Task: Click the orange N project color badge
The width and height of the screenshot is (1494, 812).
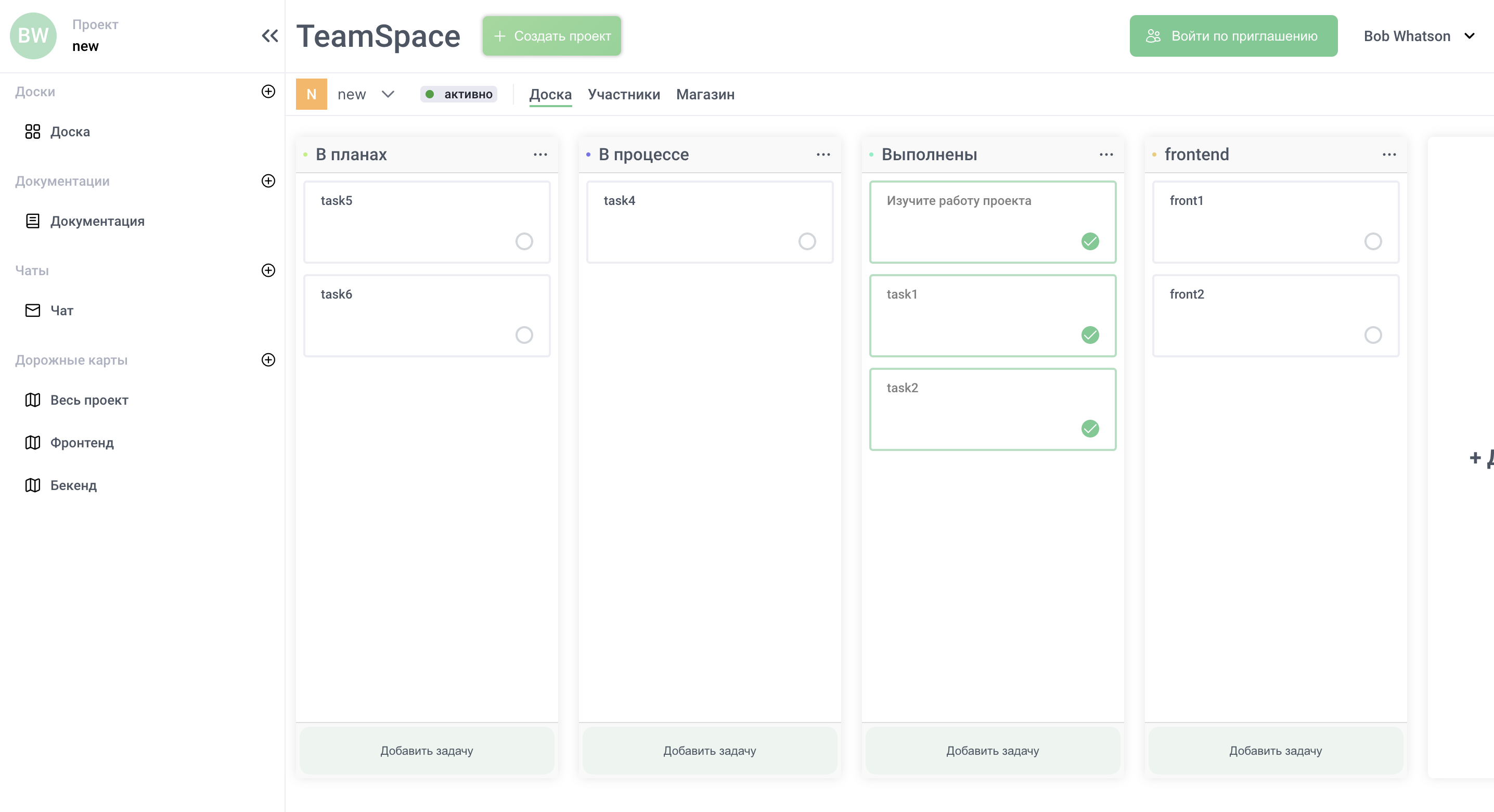Action: pos(312,95)
